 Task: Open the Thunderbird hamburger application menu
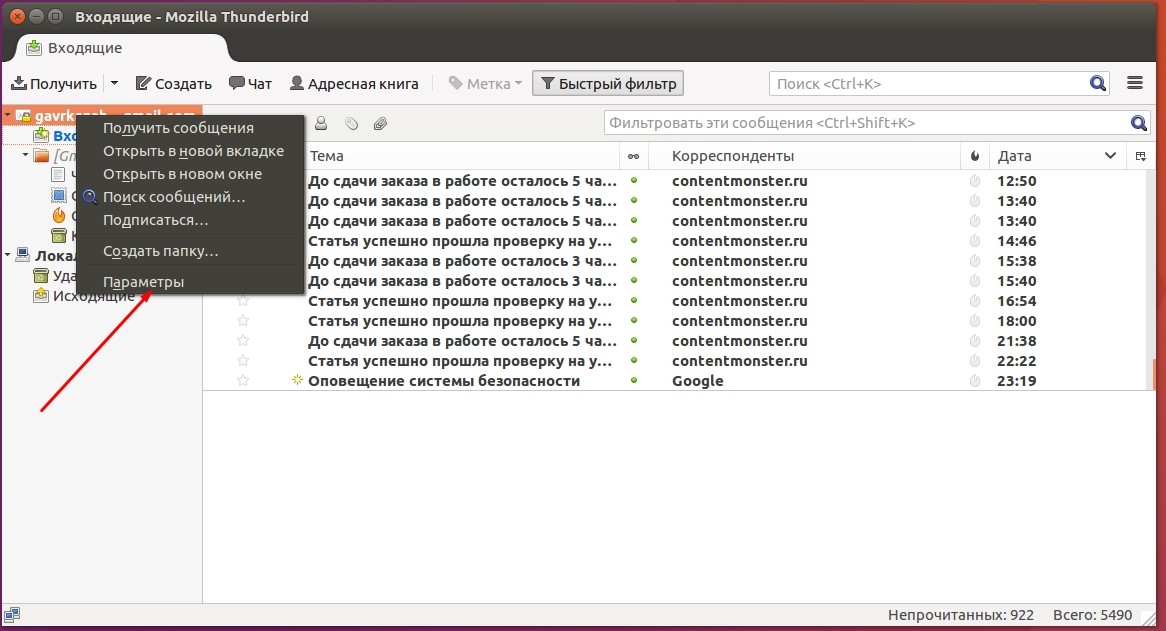(1135, 83)
